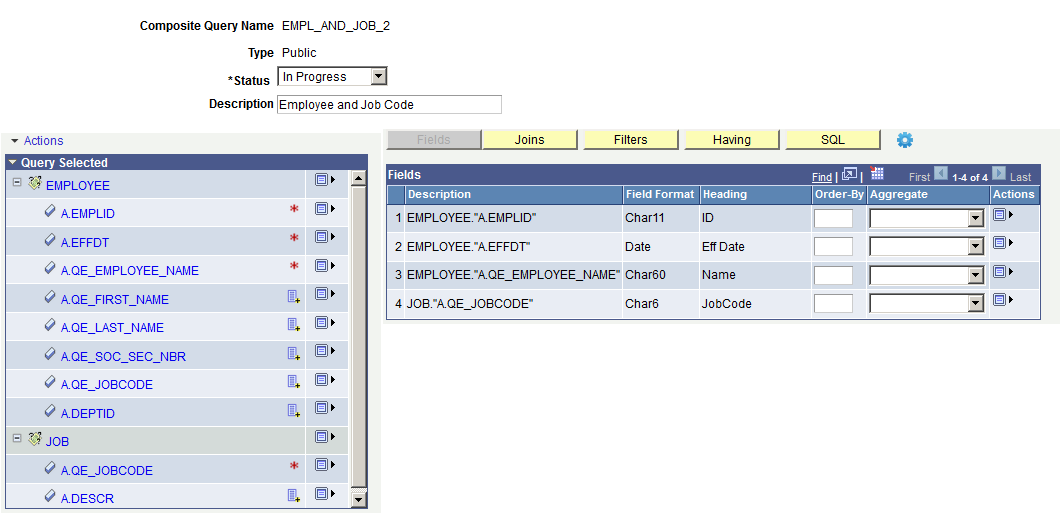The height and width of the screenshot is (525, 1060).
Task: Select the Fields tab
Action: pyautogui.click(x=433, y=140)
